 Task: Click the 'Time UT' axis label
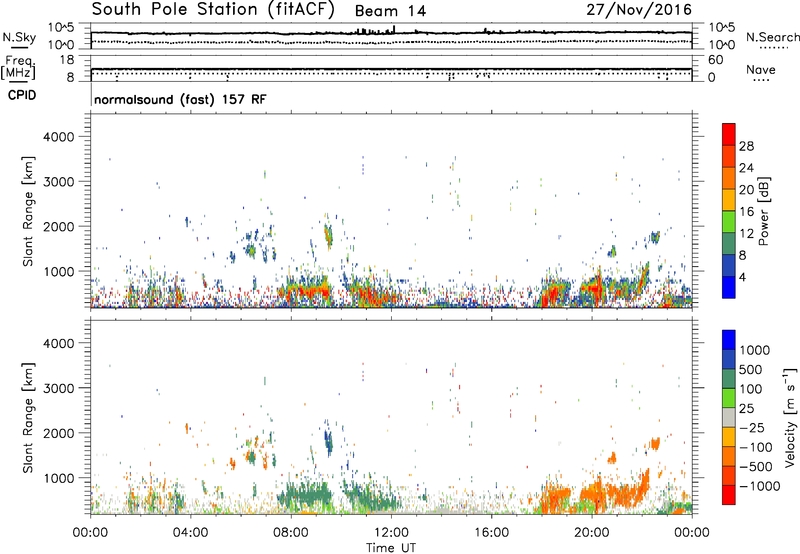click(391, 548)
